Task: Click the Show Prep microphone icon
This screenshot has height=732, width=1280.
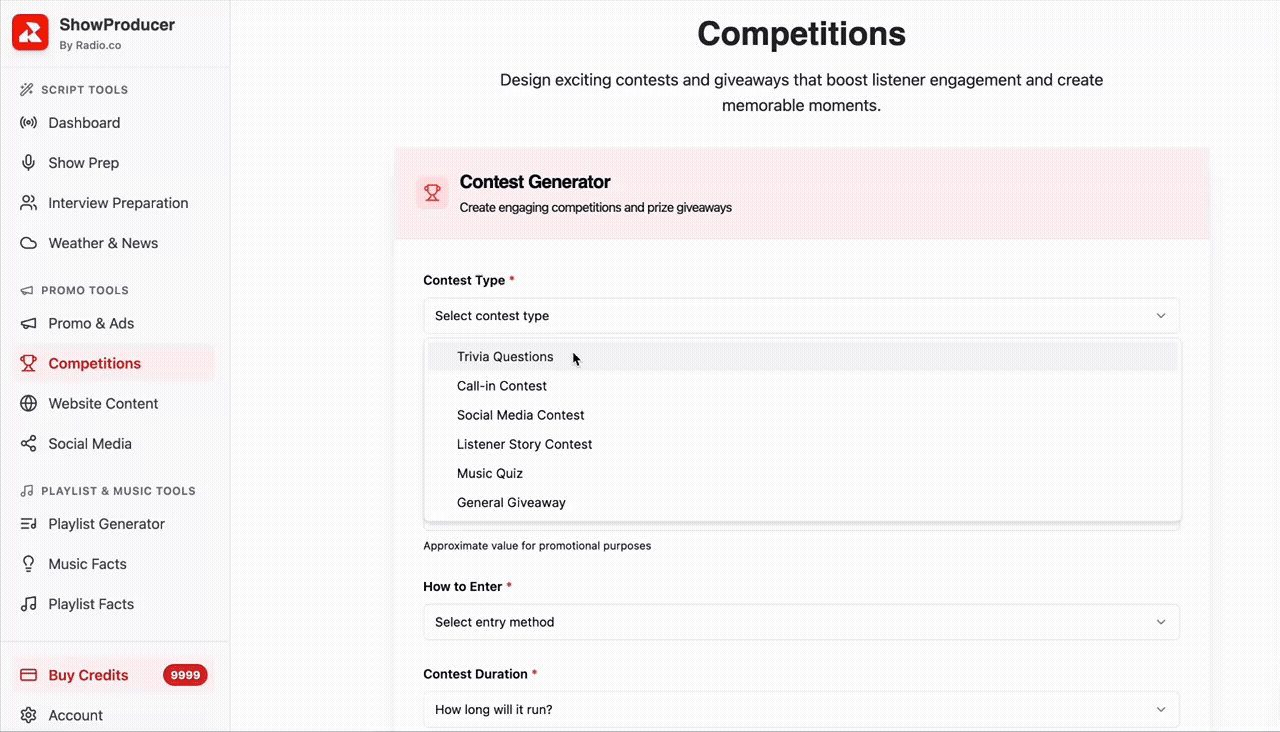Action: coord(29,163)
